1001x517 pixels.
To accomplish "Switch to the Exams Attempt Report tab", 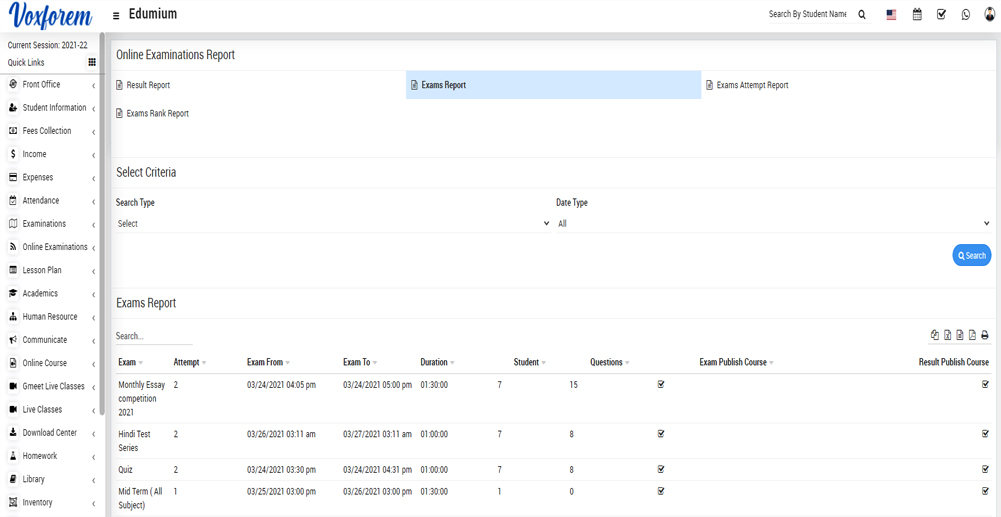I will click(x=752, y=85).
